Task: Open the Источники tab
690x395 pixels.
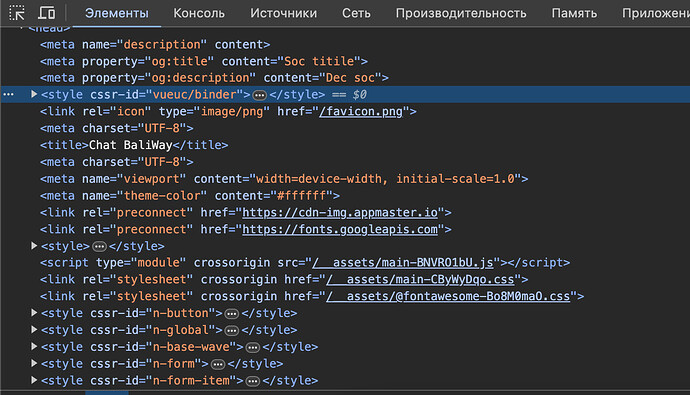Action: [x=283, y=13]
